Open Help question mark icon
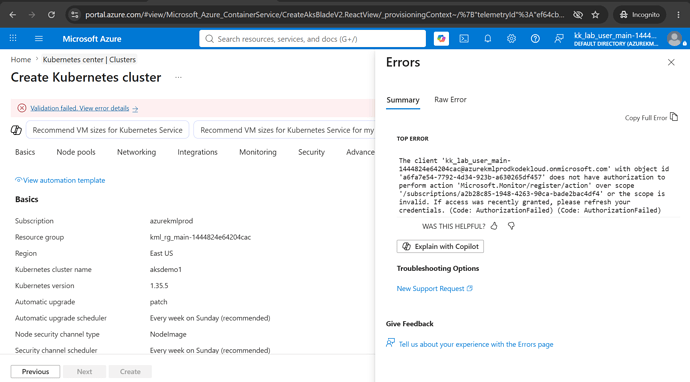This screenshot has height=382, width=690. pos(535,39)
